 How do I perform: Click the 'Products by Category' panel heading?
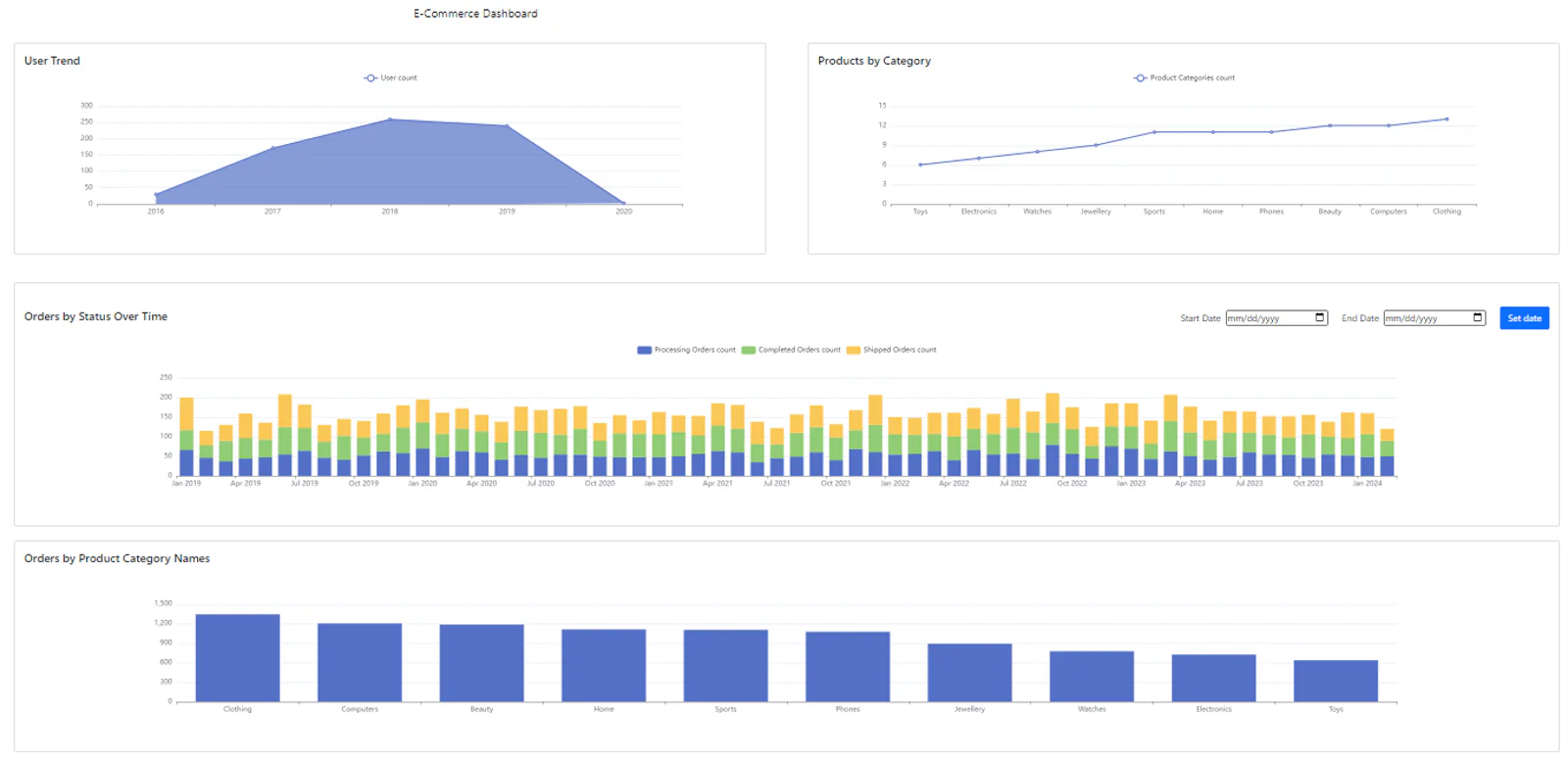(x=874, y=61)
